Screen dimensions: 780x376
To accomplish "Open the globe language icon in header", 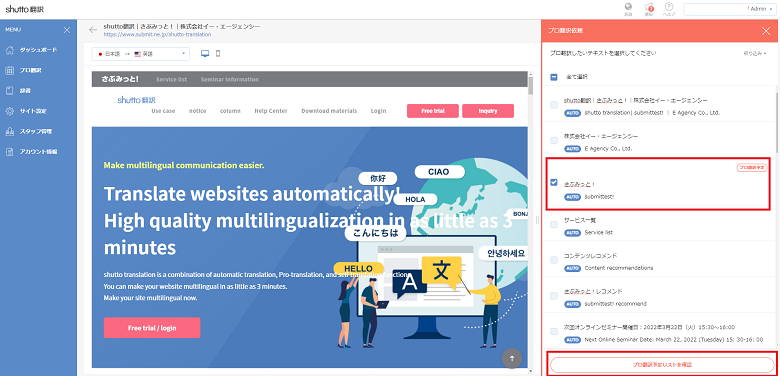I will [628, 7].
